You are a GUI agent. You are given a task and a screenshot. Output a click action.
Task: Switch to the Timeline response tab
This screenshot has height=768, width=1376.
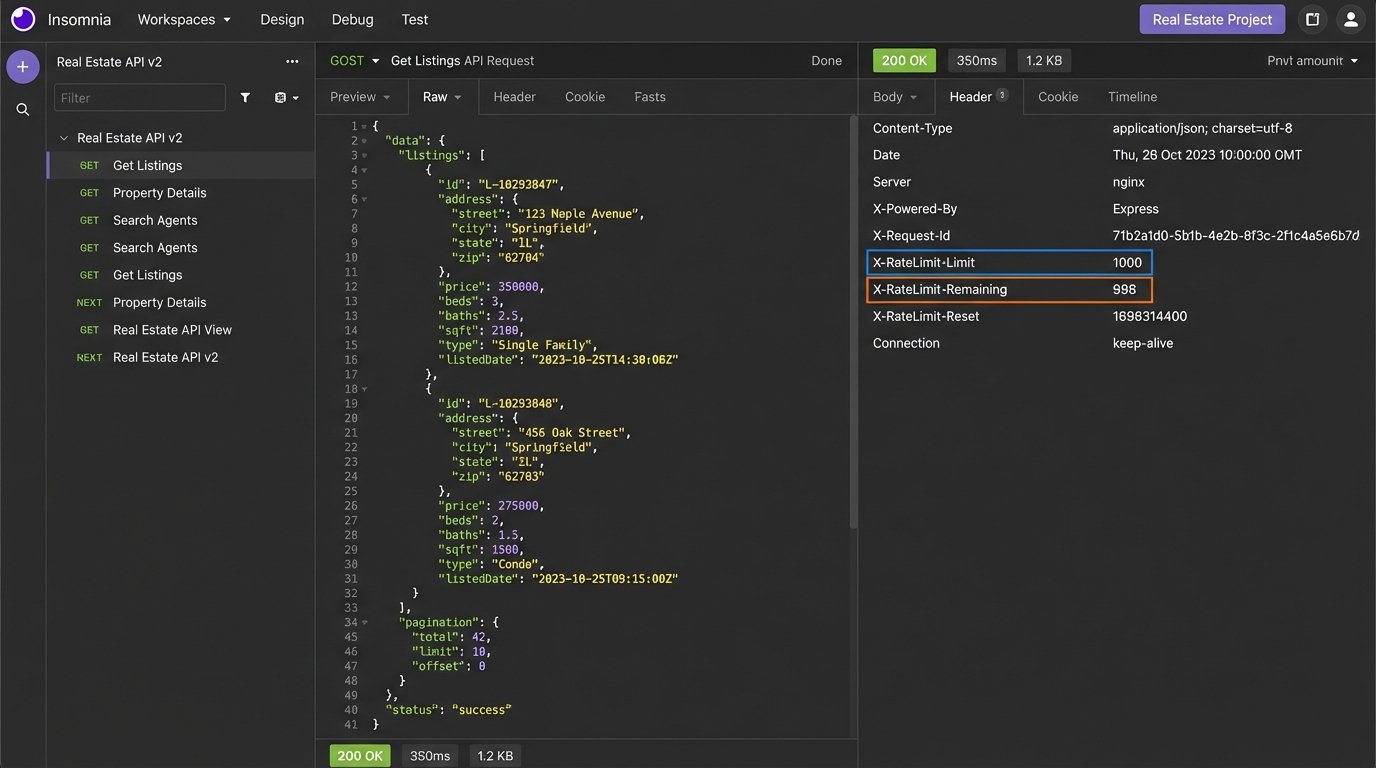[1132, 97]
